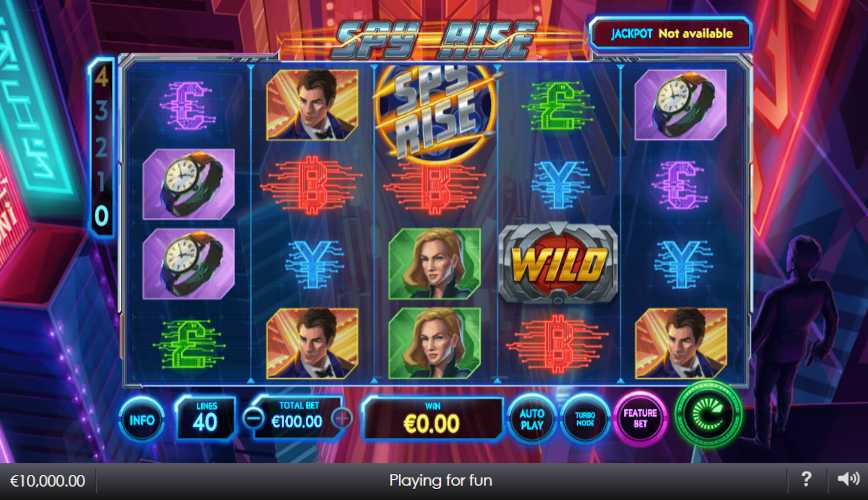Image resolution: width=868 pixels, height=500 pixels.
Task: Increase total bet with plus button
Action: point(342,418)
